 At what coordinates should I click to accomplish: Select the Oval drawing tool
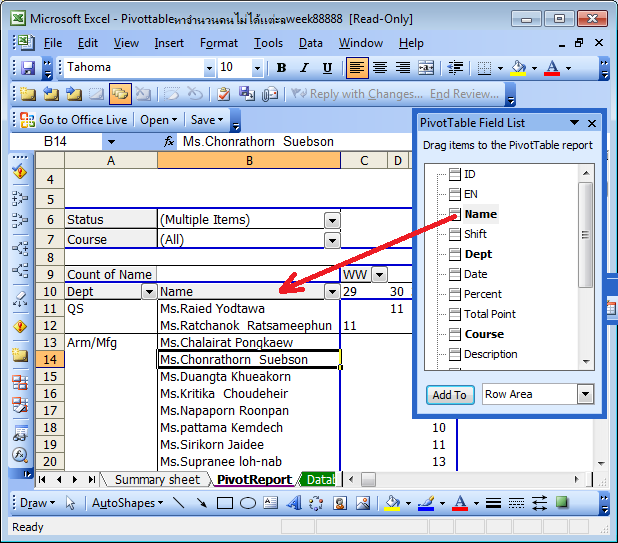[x=246, y=503]
